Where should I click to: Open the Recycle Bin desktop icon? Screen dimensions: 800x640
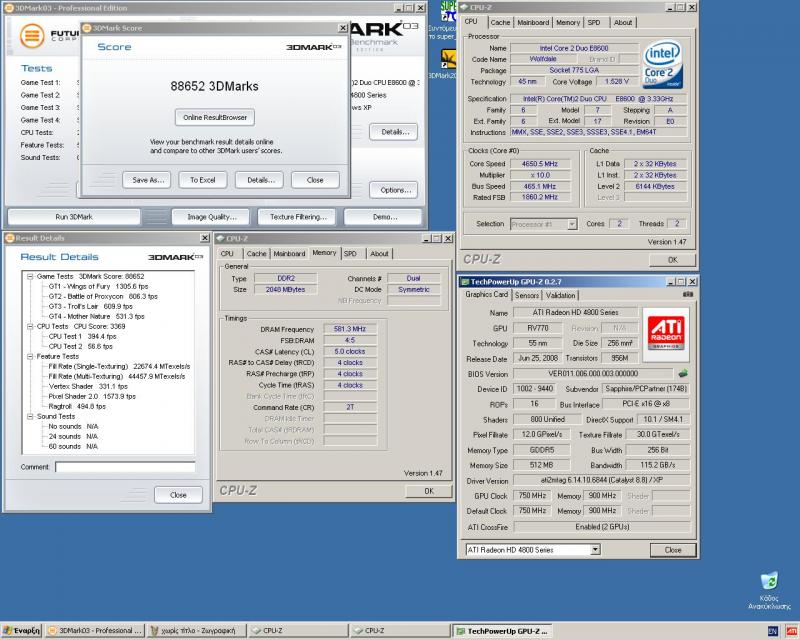tap(769, 583)
